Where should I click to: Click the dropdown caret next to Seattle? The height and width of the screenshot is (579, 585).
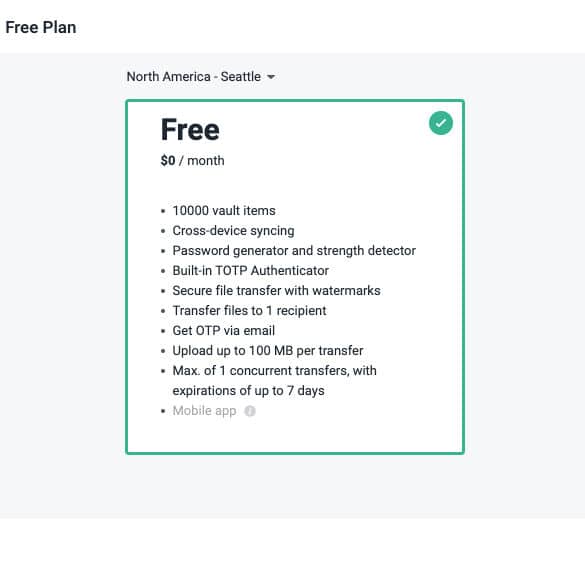[x=271, y=77]
